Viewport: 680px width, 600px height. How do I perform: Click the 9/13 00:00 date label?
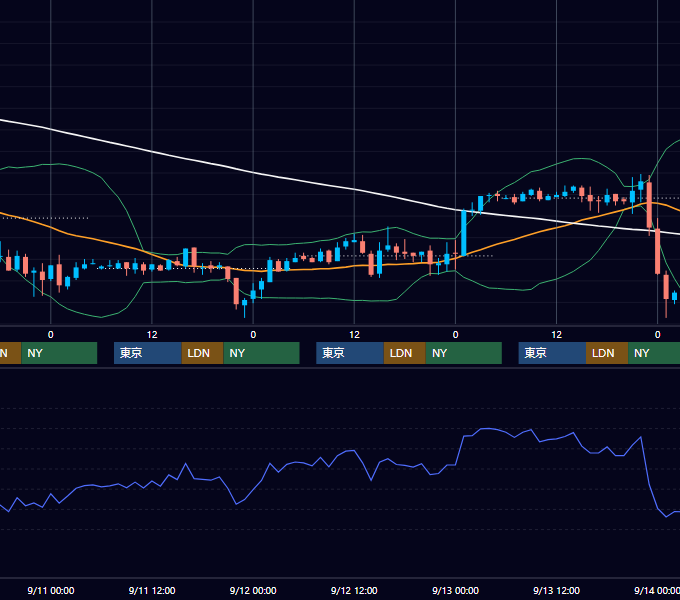coord(455,590)
